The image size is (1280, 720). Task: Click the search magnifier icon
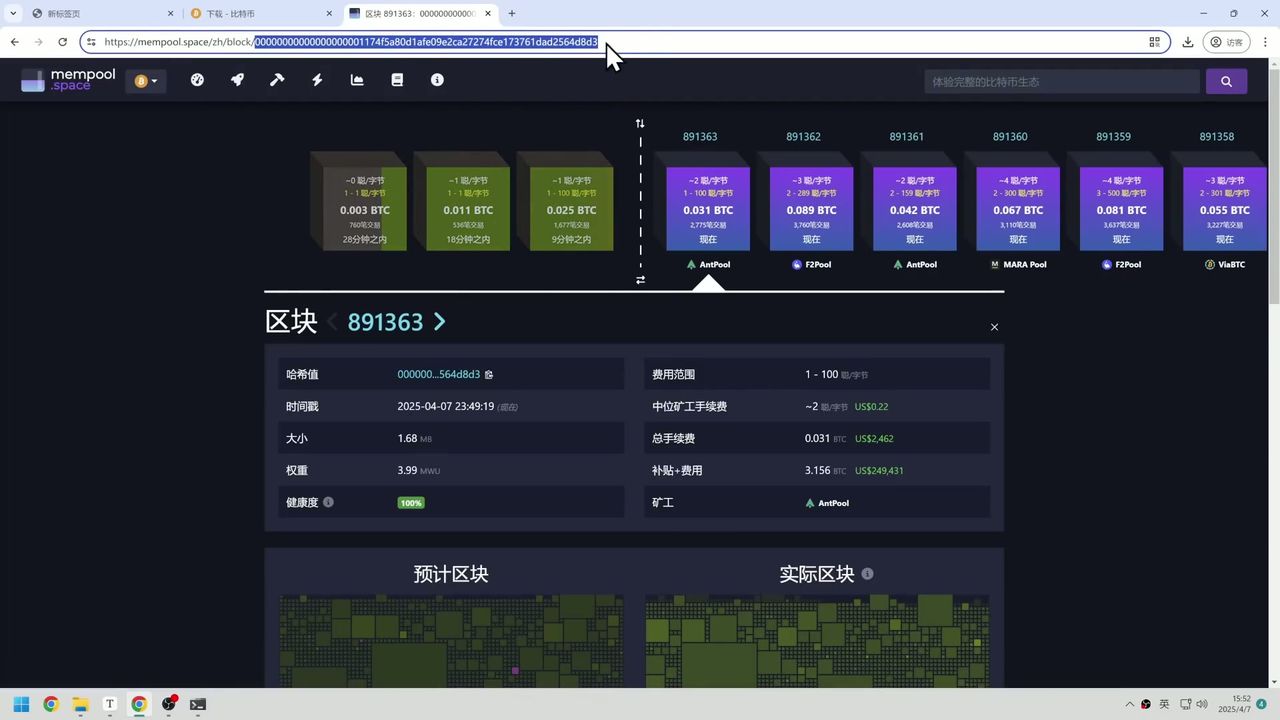(x=1226, y=81)
